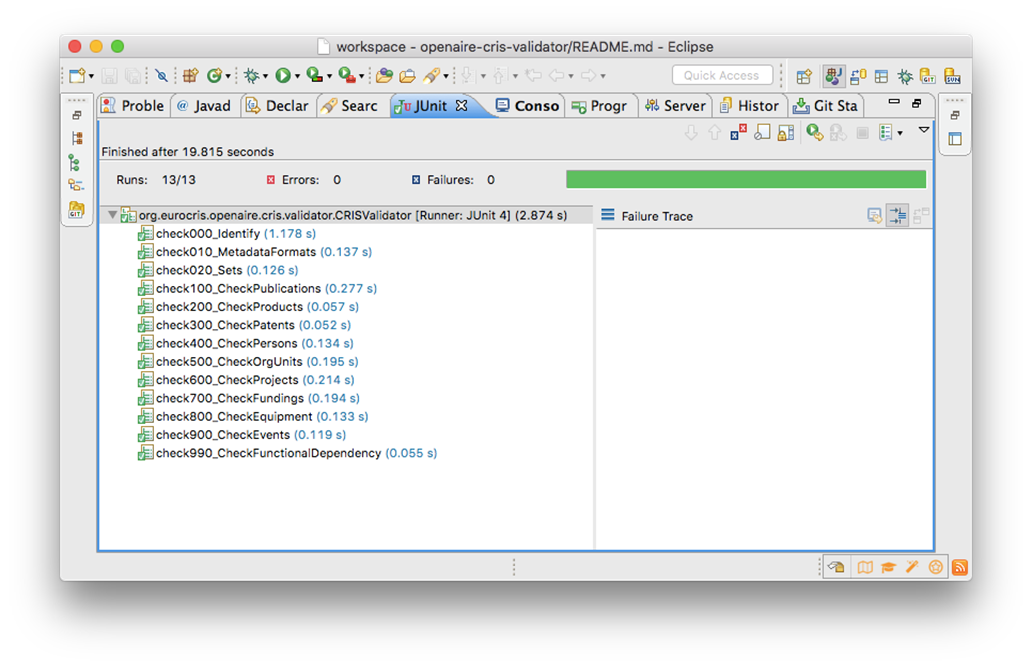Switch to the Resource perspective icon
The image size is (1032, 667).
click(881, 76)
